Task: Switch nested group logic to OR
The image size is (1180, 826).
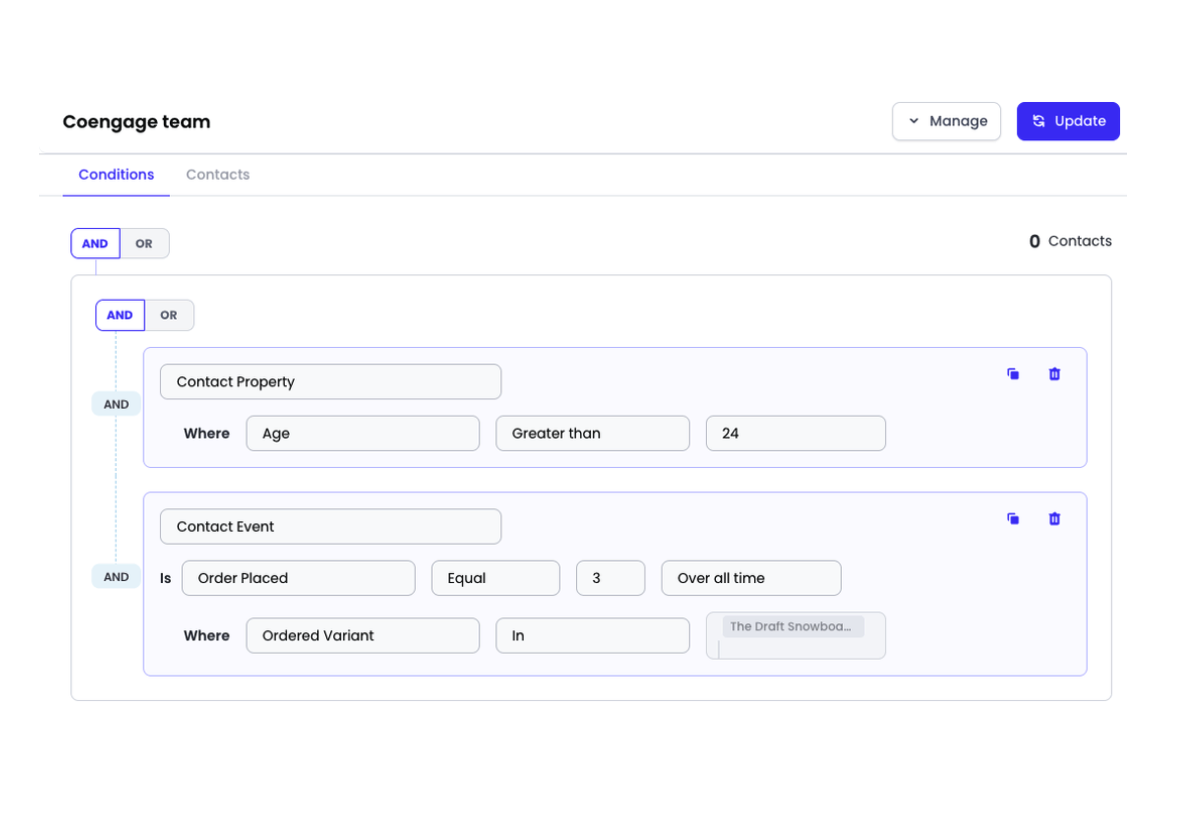Action: [x=169, y=316]
